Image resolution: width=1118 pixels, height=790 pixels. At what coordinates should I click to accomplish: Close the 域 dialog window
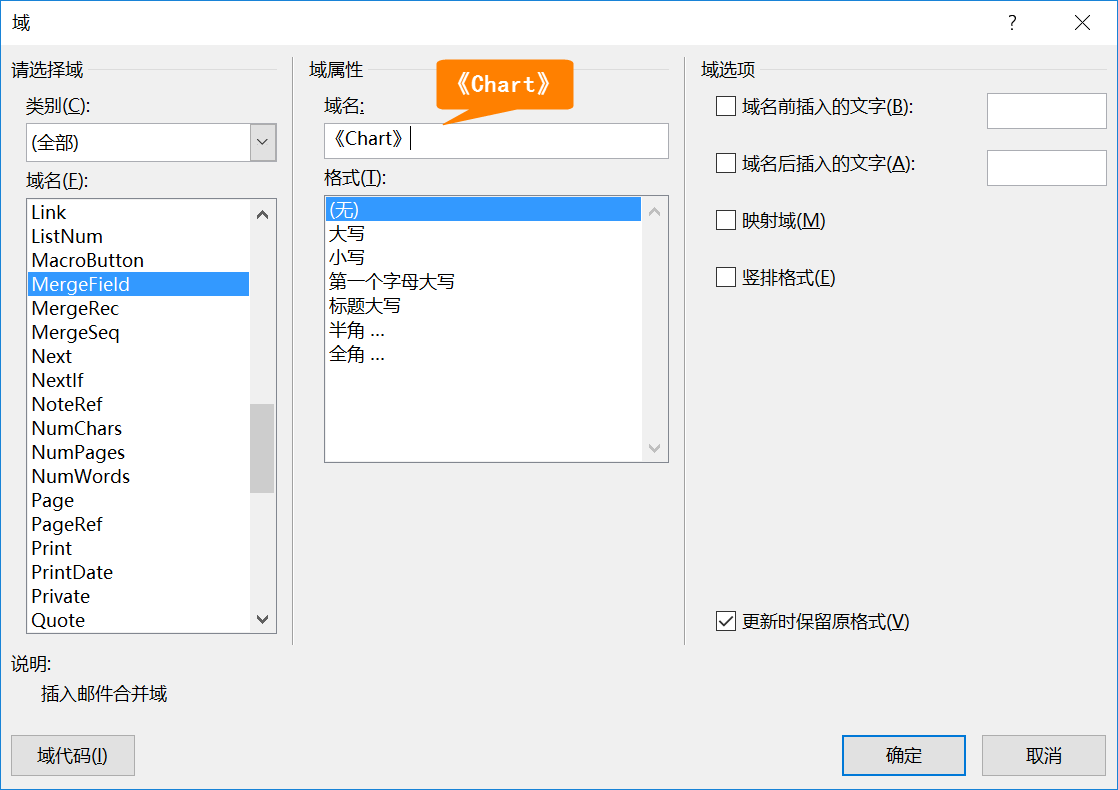click(1082, 23)
